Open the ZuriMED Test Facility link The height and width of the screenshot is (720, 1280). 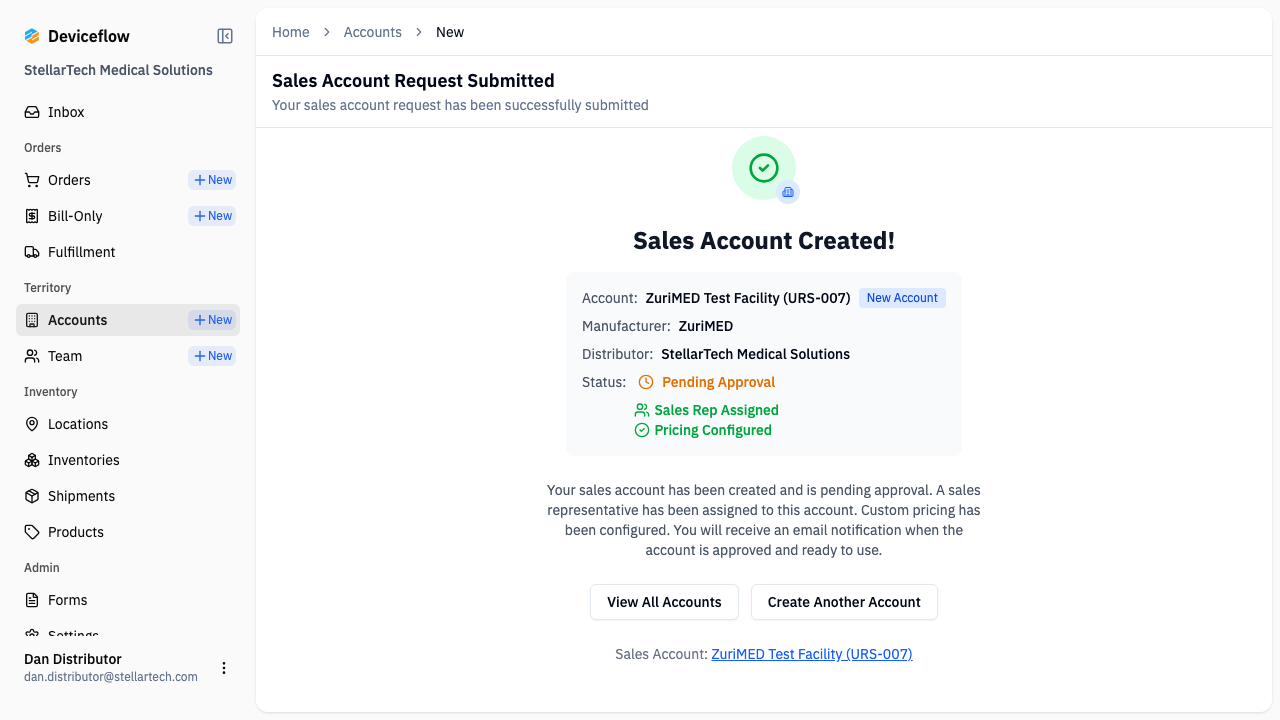(x=812, y=654)
